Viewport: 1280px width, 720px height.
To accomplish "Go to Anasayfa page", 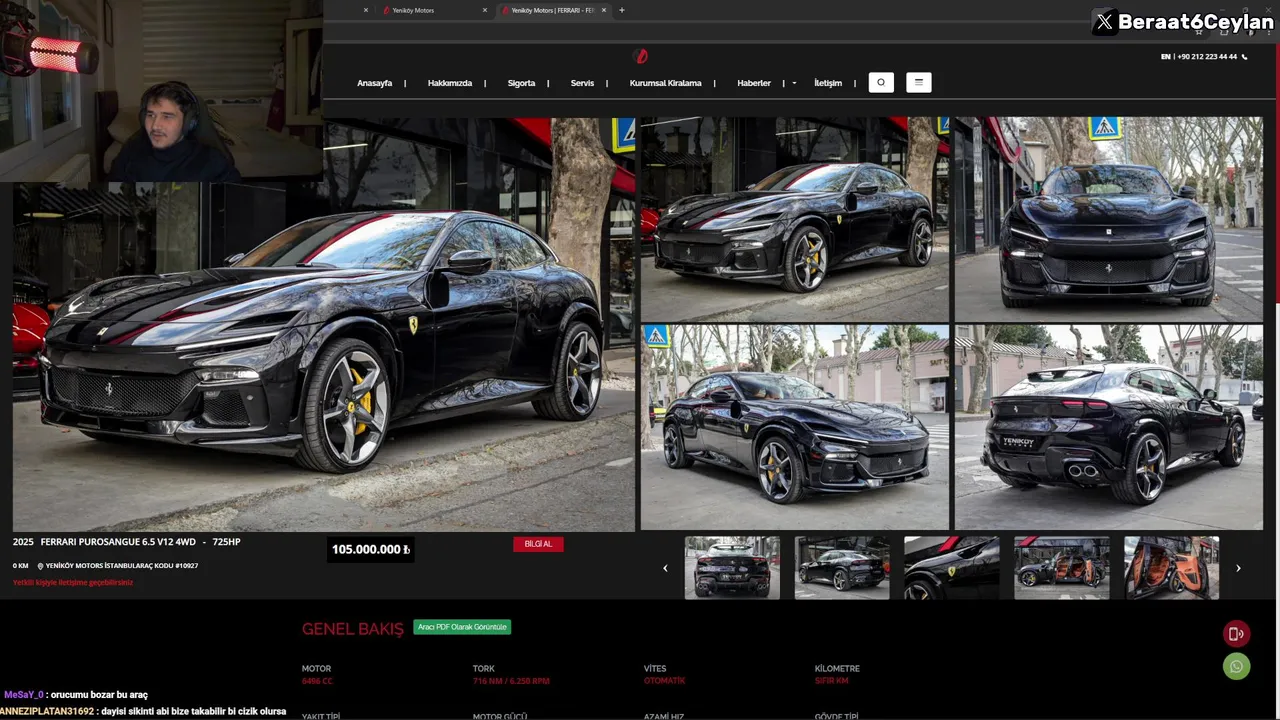I will [x=375, y=83].
